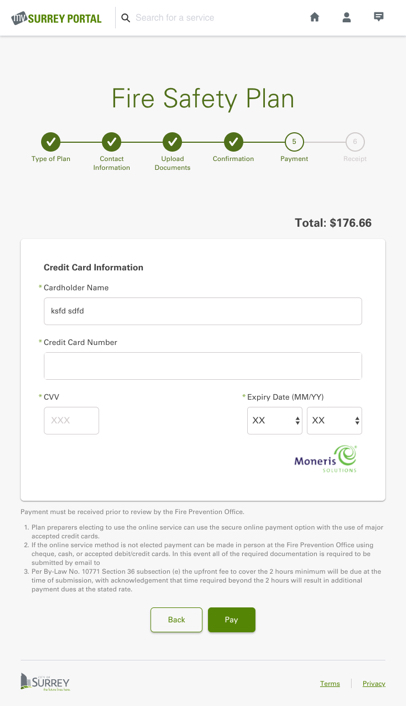
Task: Click the Moneris Solutions logo
Action: [325, 459]
